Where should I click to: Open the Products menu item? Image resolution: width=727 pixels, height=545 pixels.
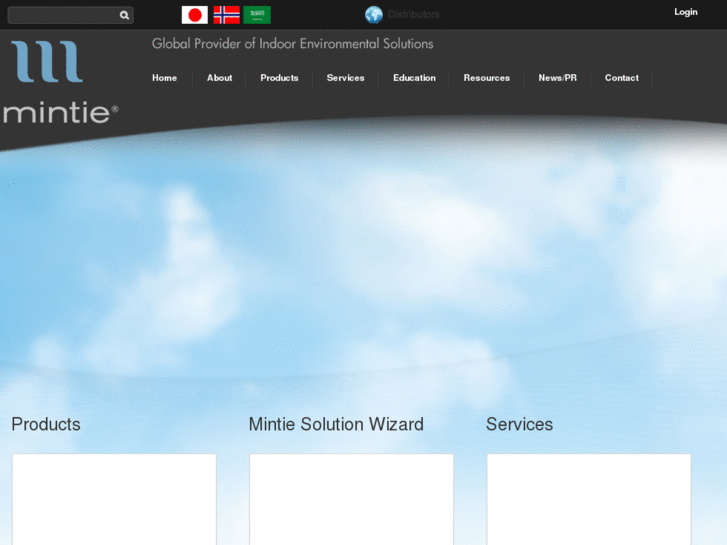[x=279, y=78]
